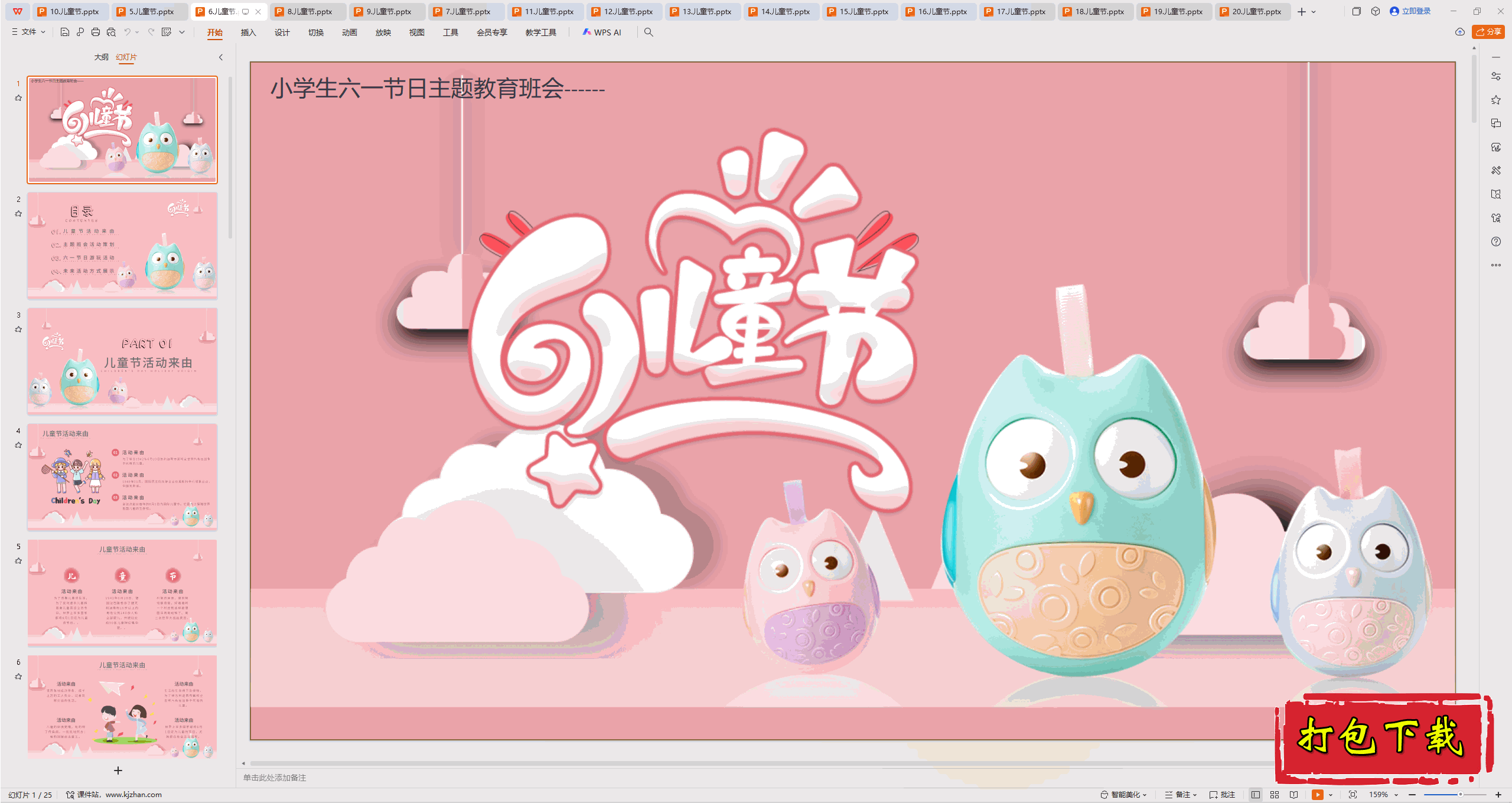The width and height of the screenshot is (1512, 803).
Task: Open the search magnifier icon
Action: coord(649,32)
